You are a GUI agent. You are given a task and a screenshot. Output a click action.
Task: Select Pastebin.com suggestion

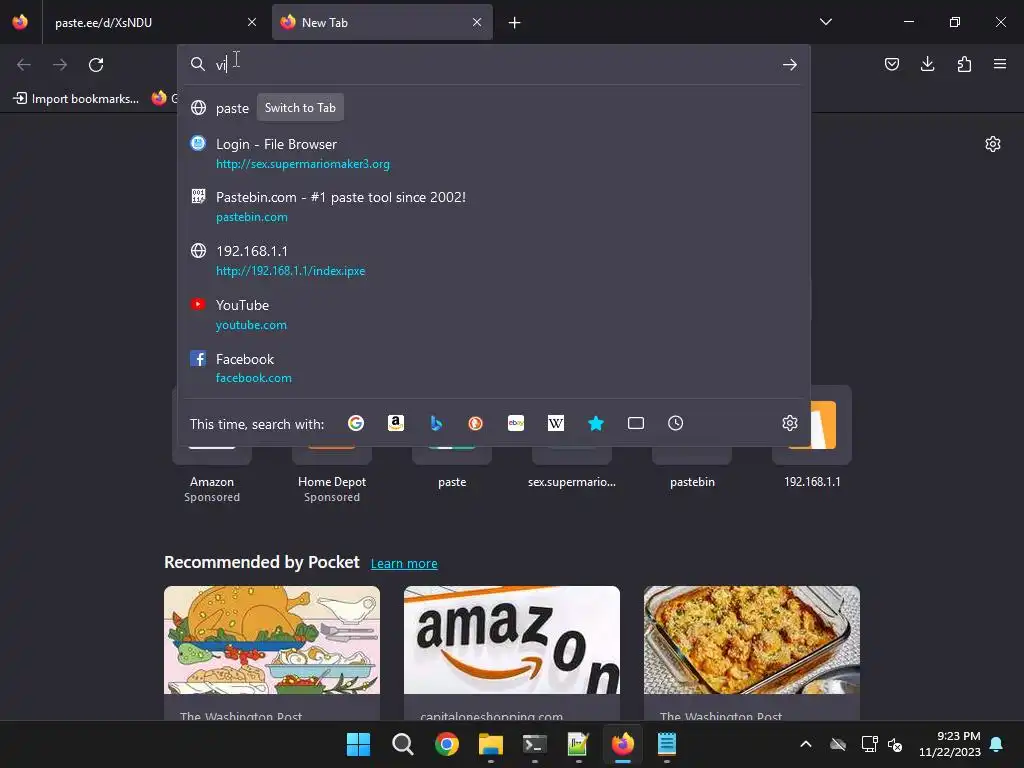click(x=494, y=206)
